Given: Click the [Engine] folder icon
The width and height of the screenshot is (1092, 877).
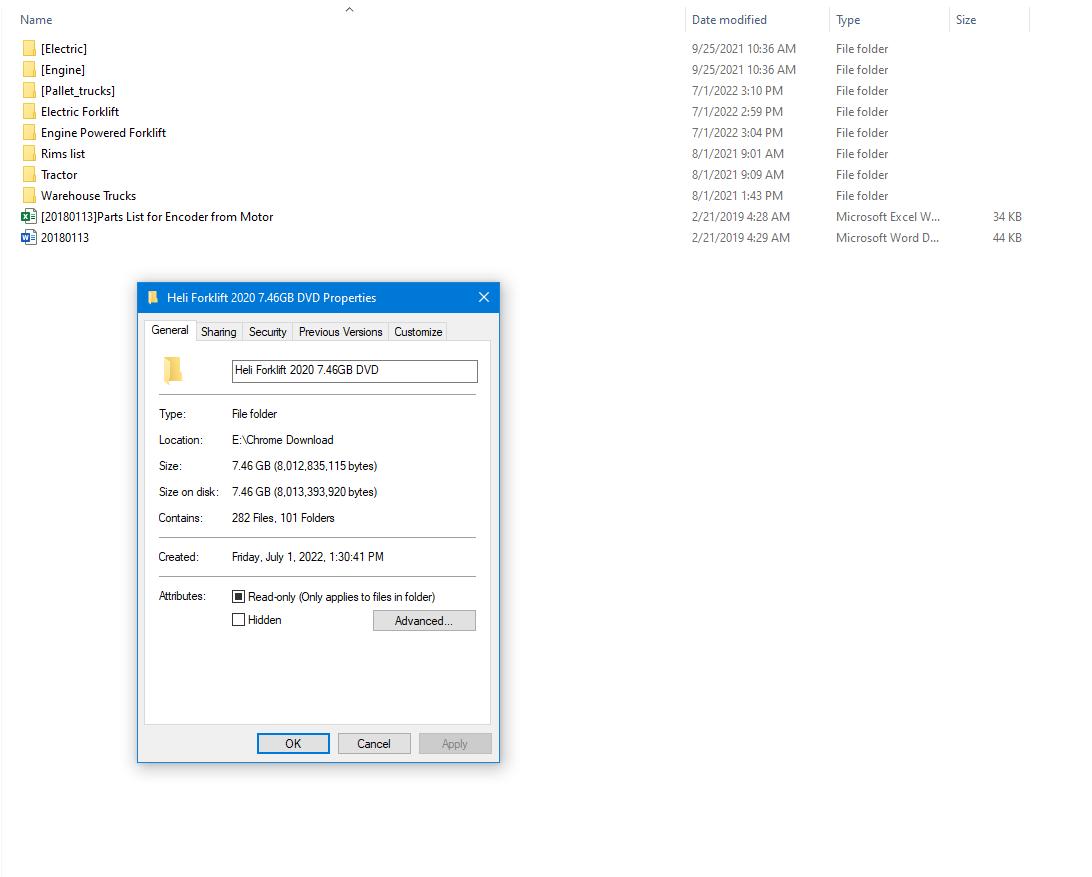Looking at the screenshot, I should point(29,70).
